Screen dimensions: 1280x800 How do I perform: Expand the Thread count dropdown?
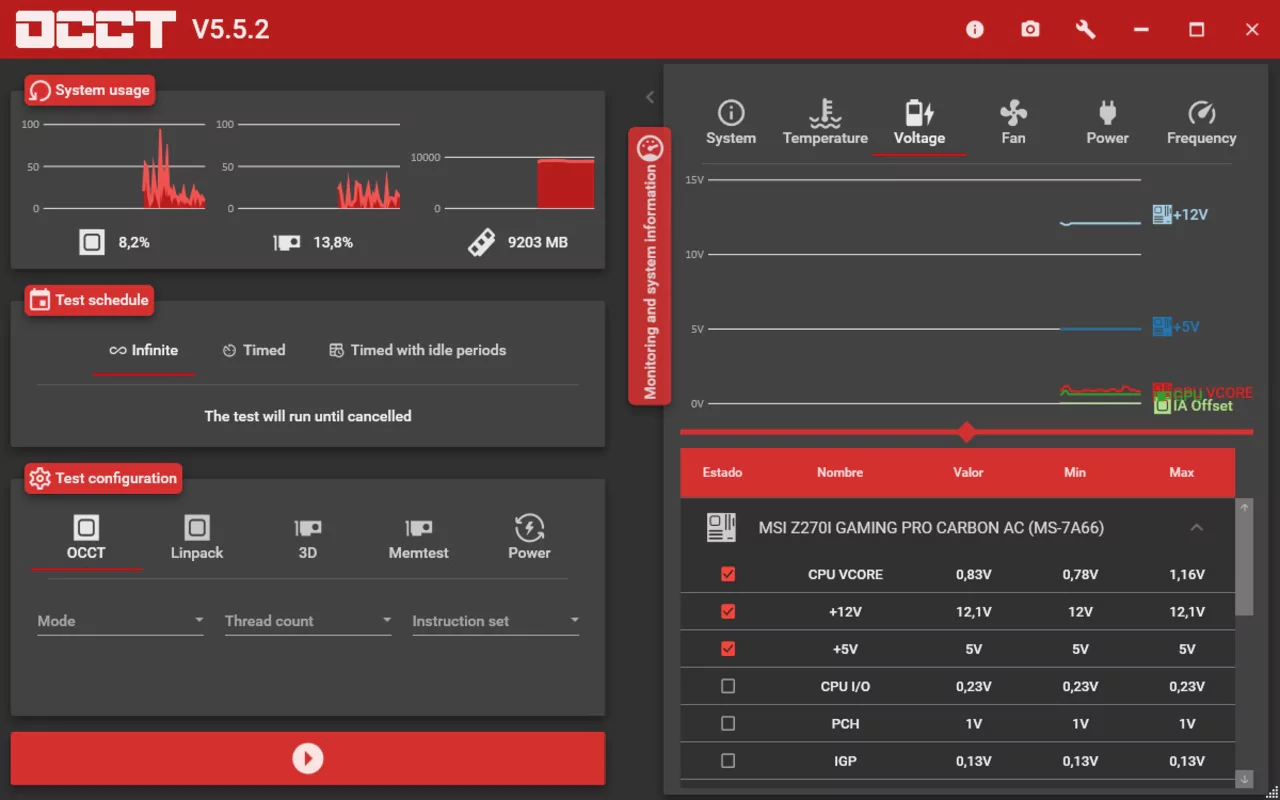click(308, 621)
